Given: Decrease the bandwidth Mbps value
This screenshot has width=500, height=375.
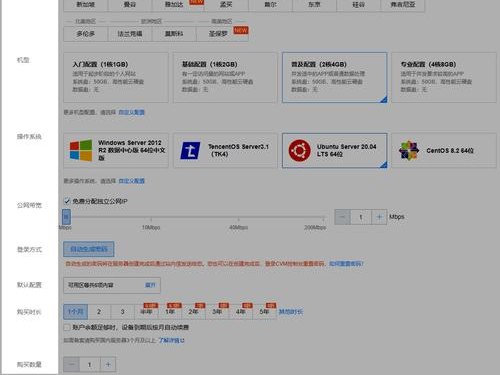Looking at the screenshot, I should (x=342, y=217).
